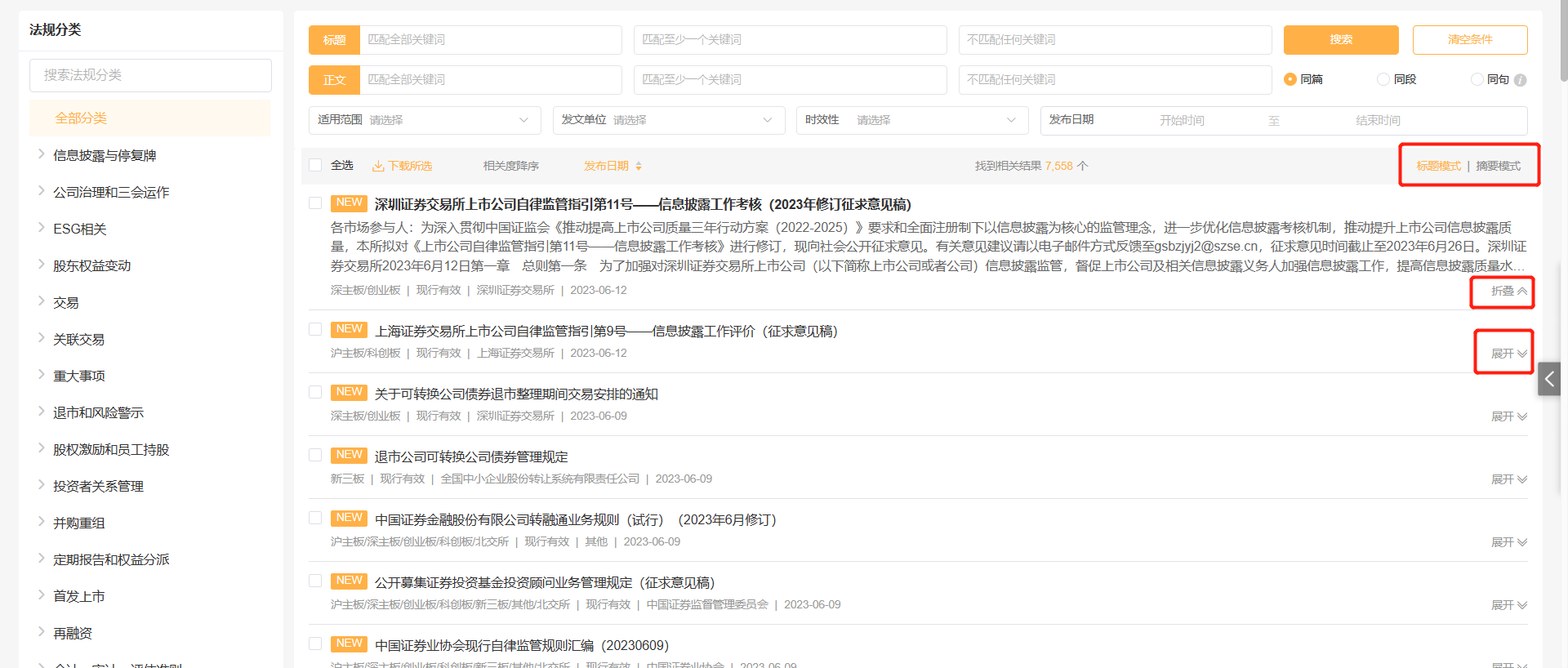Expand the 重大事项 category
The height and width of the screenshot is (668, 1568).
(x=41, y=374)
